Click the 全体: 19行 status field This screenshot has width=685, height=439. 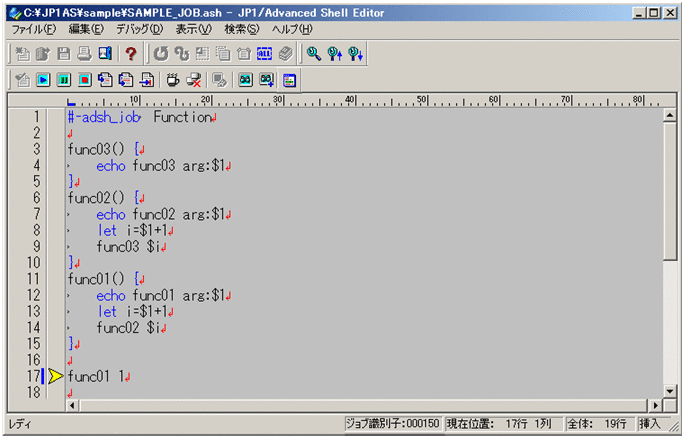point(599,423)
